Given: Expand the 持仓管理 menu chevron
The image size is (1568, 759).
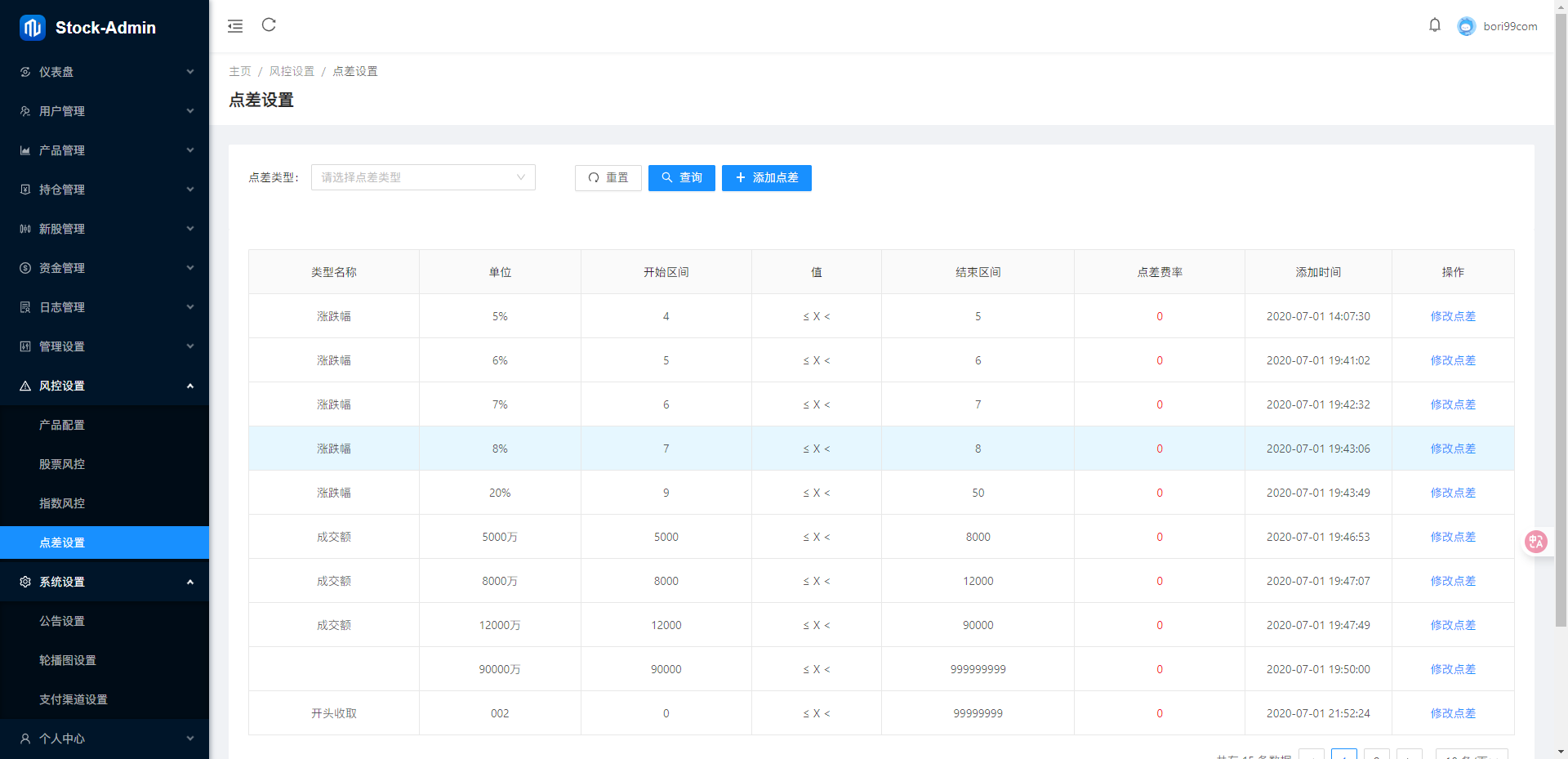Looking at the screenshot, I should point(190,190).
